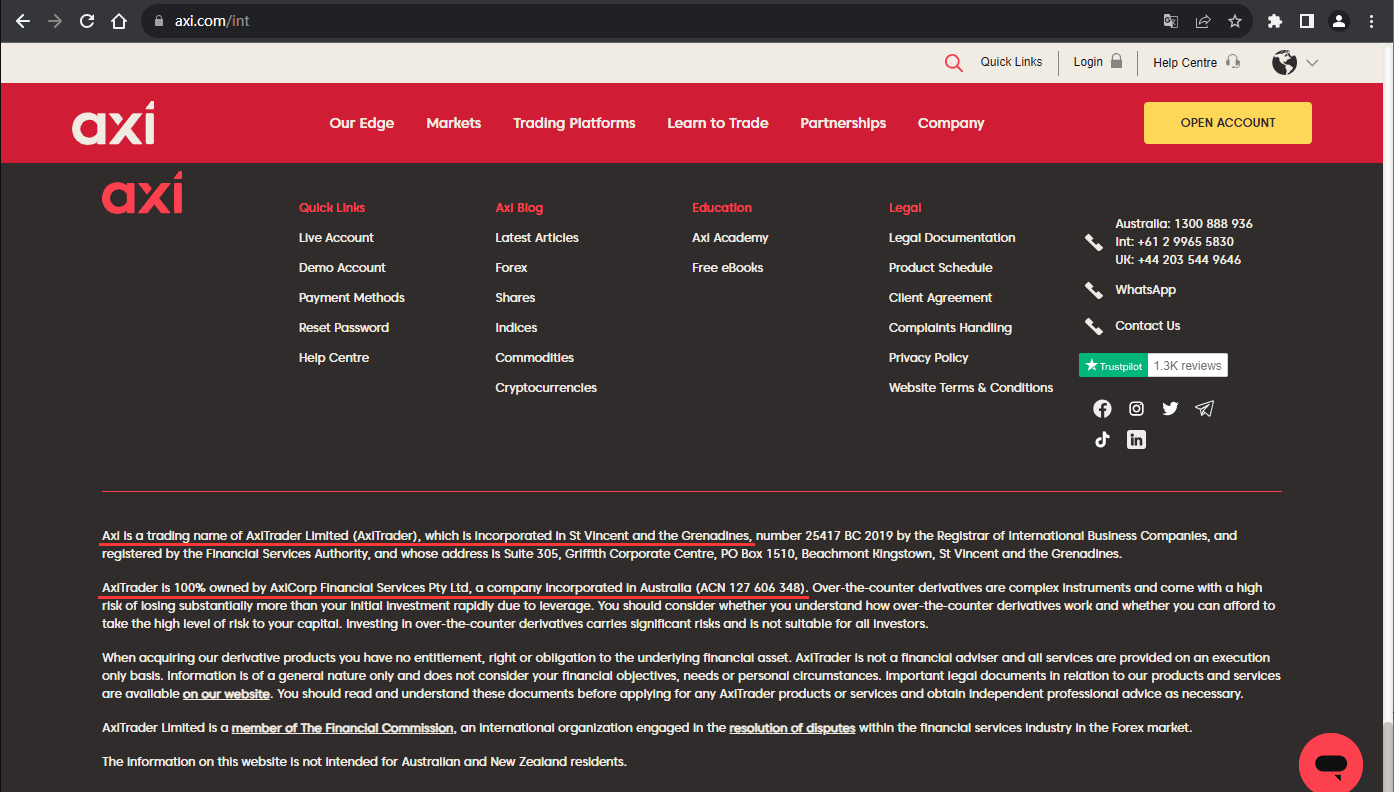Click the globe region selector icon
1394x792 pixels.
(1284, 62)
